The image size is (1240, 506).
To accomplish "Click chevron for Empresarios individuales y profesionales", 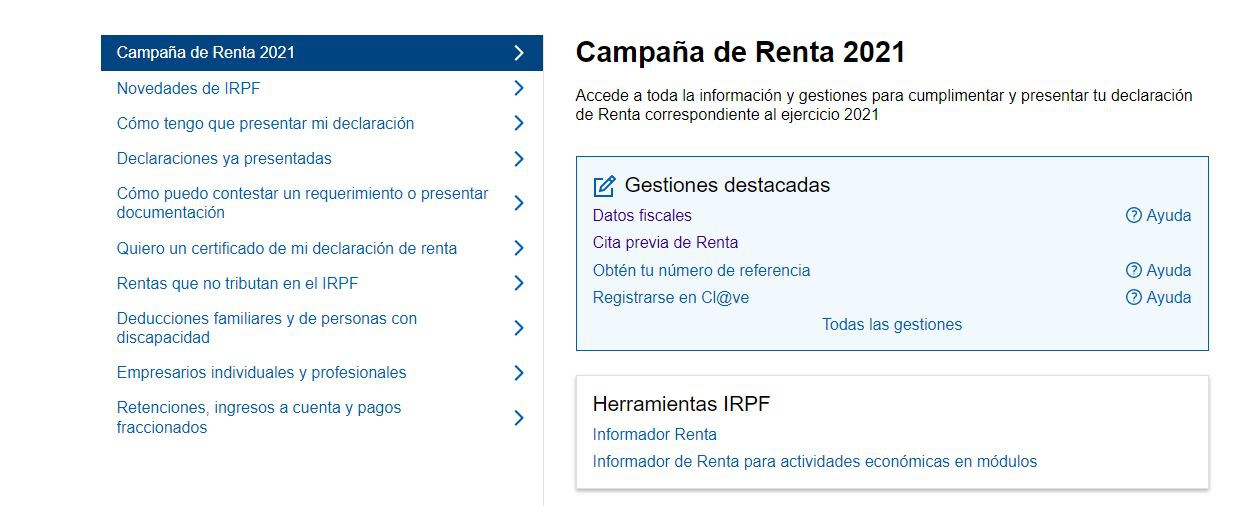I will click(518, 373).
